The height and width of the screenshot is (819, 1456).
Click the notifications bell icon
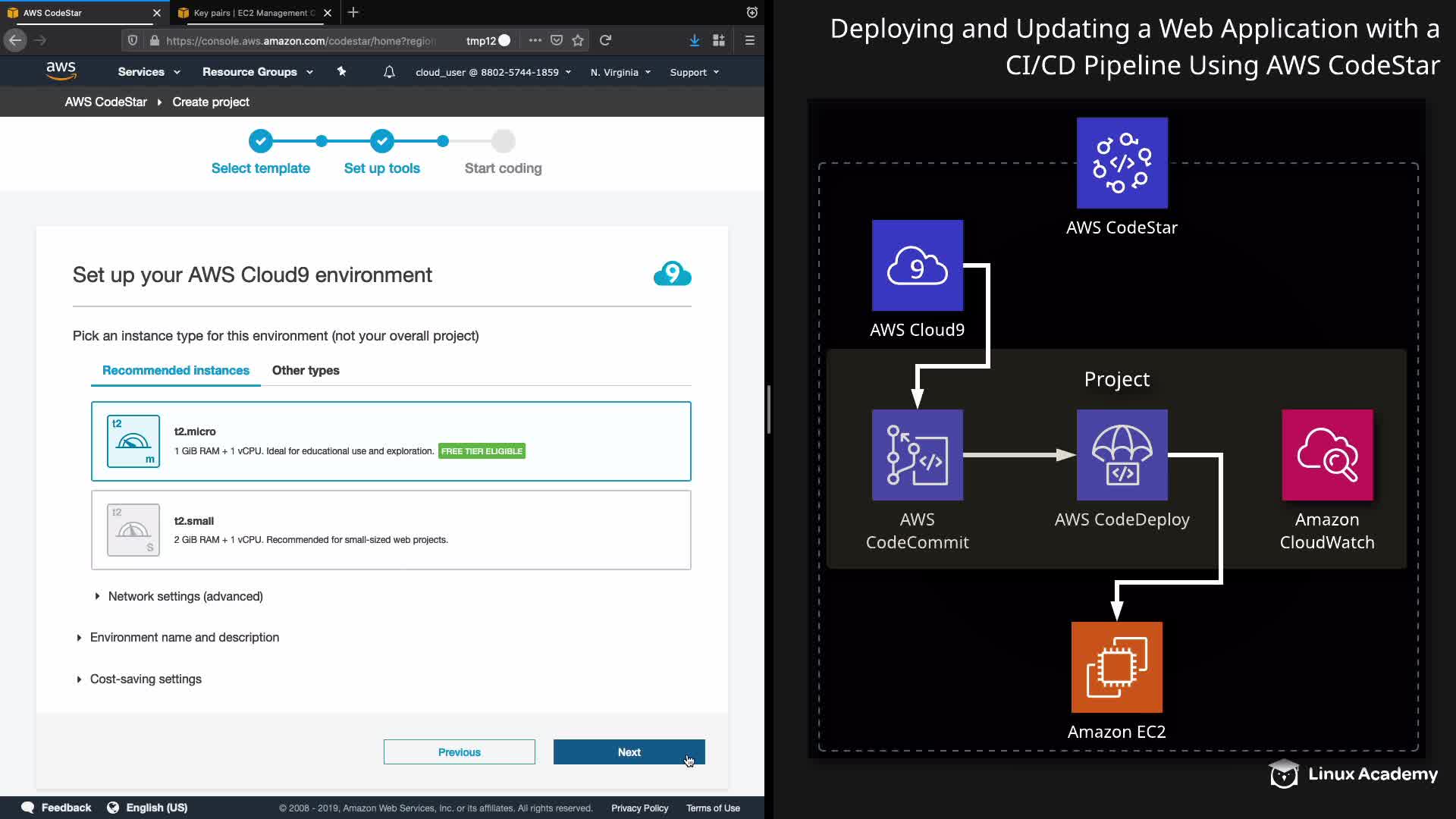point(389,72)
